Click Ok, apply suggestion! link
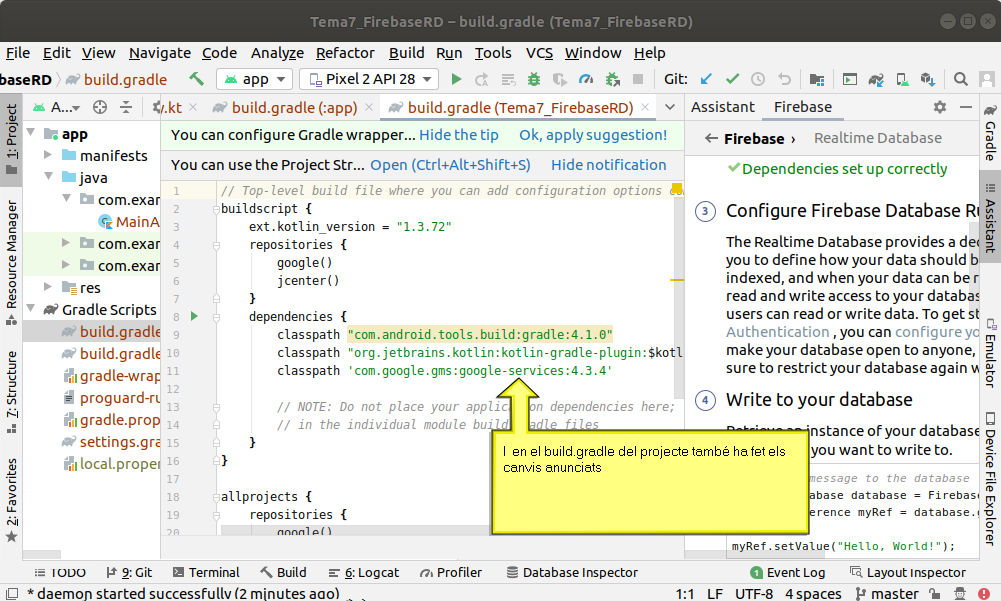 tap(592, 135)
